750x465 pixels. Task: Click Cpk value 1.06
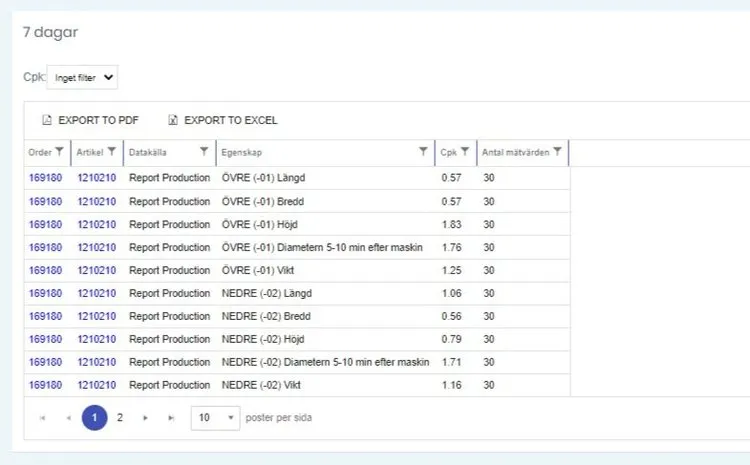[452, 293]
